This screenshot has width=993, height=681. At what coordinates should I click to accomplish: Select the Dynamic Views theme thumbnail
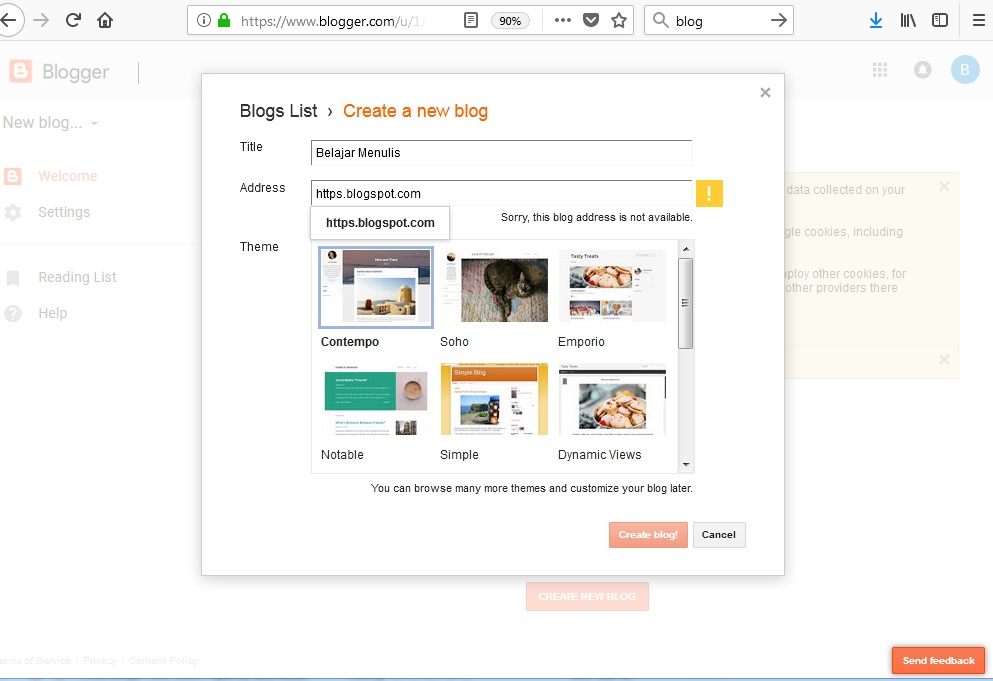[x=612, y=400]
